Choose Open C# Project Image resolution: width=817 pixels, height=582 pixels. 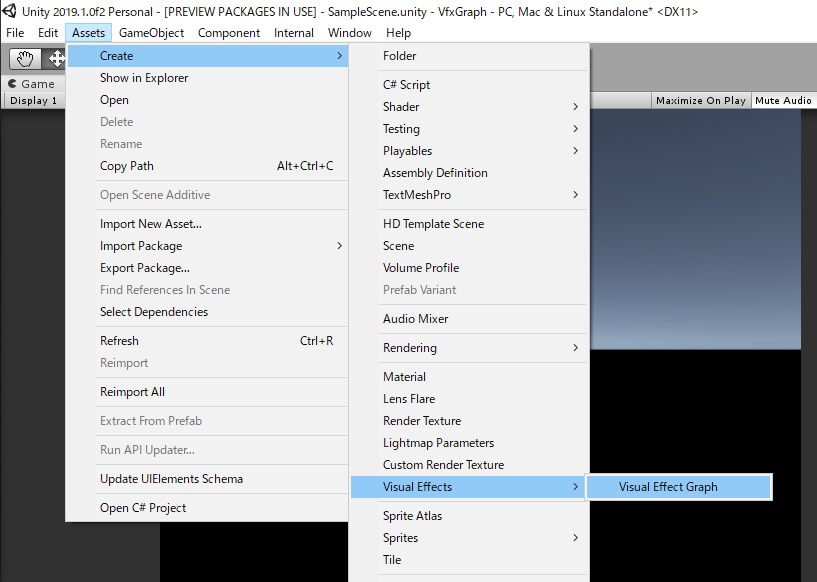click(x=208, y=507)
